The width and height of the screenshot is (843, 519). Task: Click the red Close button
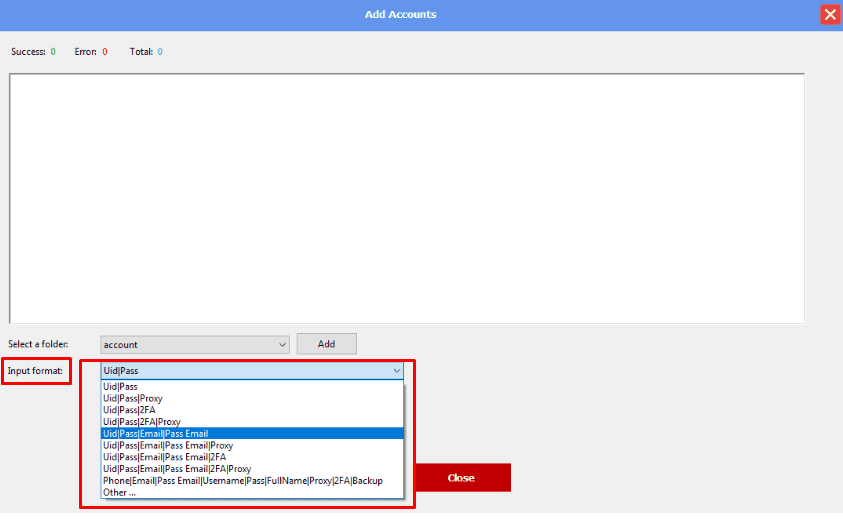tap(461, 478)
